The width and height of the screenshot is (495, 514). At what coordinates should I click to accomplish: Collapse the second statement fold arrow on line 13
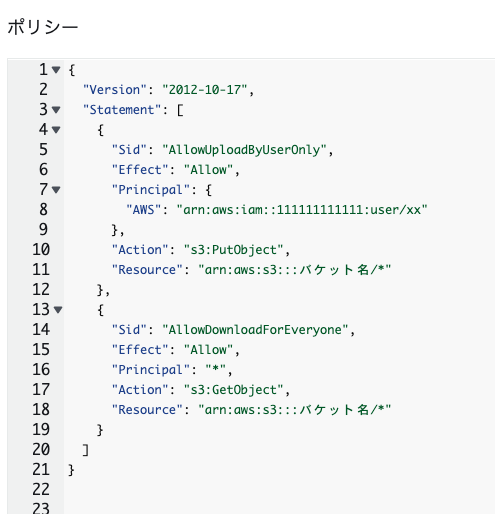58,310
